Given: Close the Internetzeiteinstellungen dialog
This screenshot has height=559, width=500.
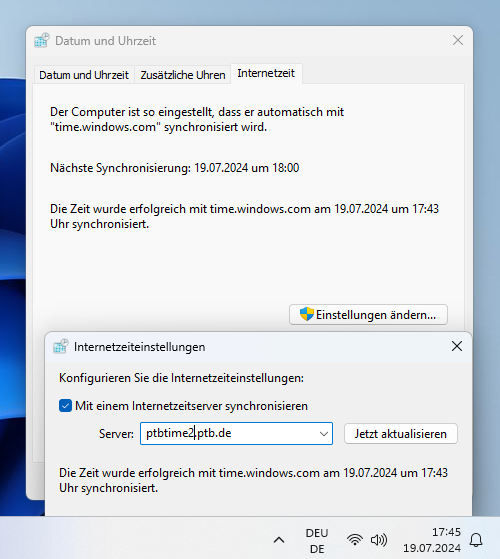Looking at the screenshot, I should pyautogui.click(x=457, y=346).
